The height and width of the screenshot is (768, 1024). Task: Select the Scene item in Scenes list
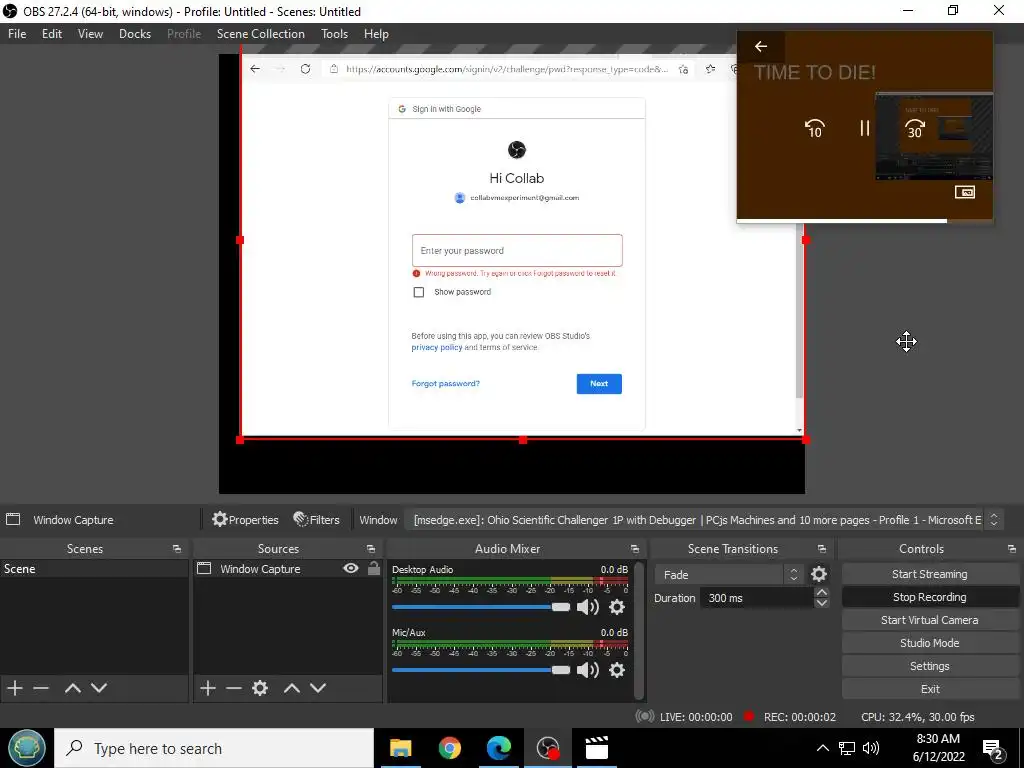[94, 569]
